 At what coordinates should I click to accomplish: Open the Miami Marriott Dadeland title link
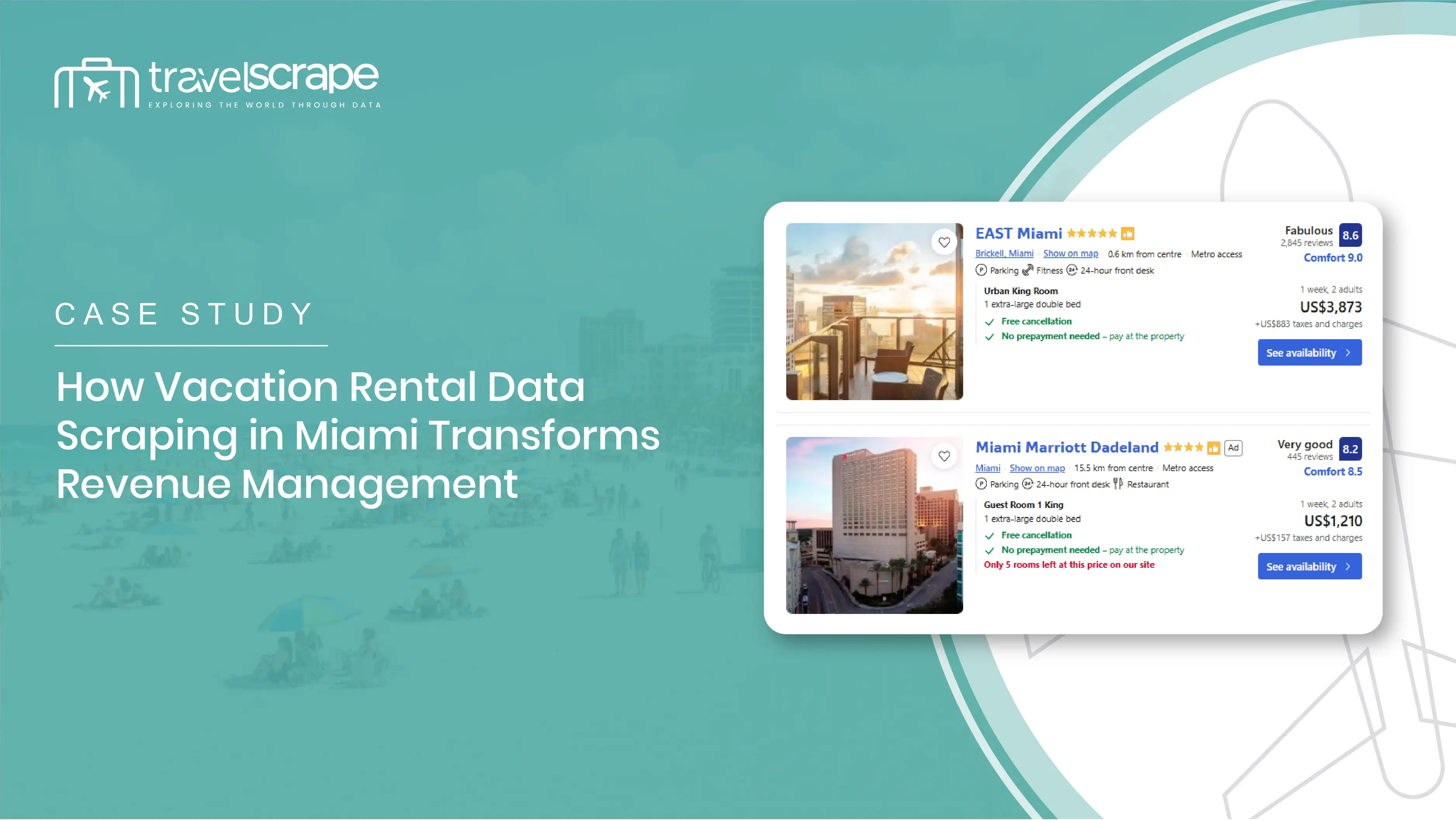[1066, 447]
